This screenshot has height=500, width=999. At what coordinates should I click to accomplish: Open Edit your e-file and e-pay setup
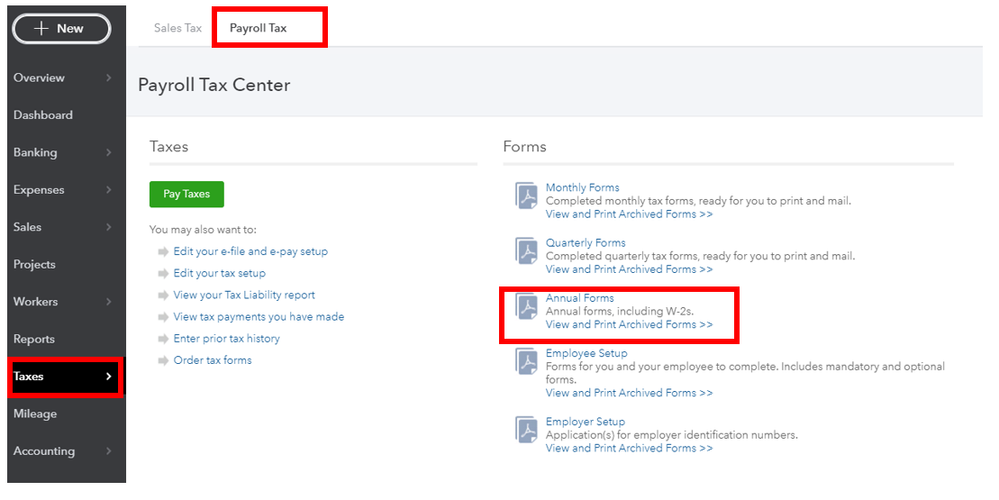pyautogui.click(x=250, y=252)
